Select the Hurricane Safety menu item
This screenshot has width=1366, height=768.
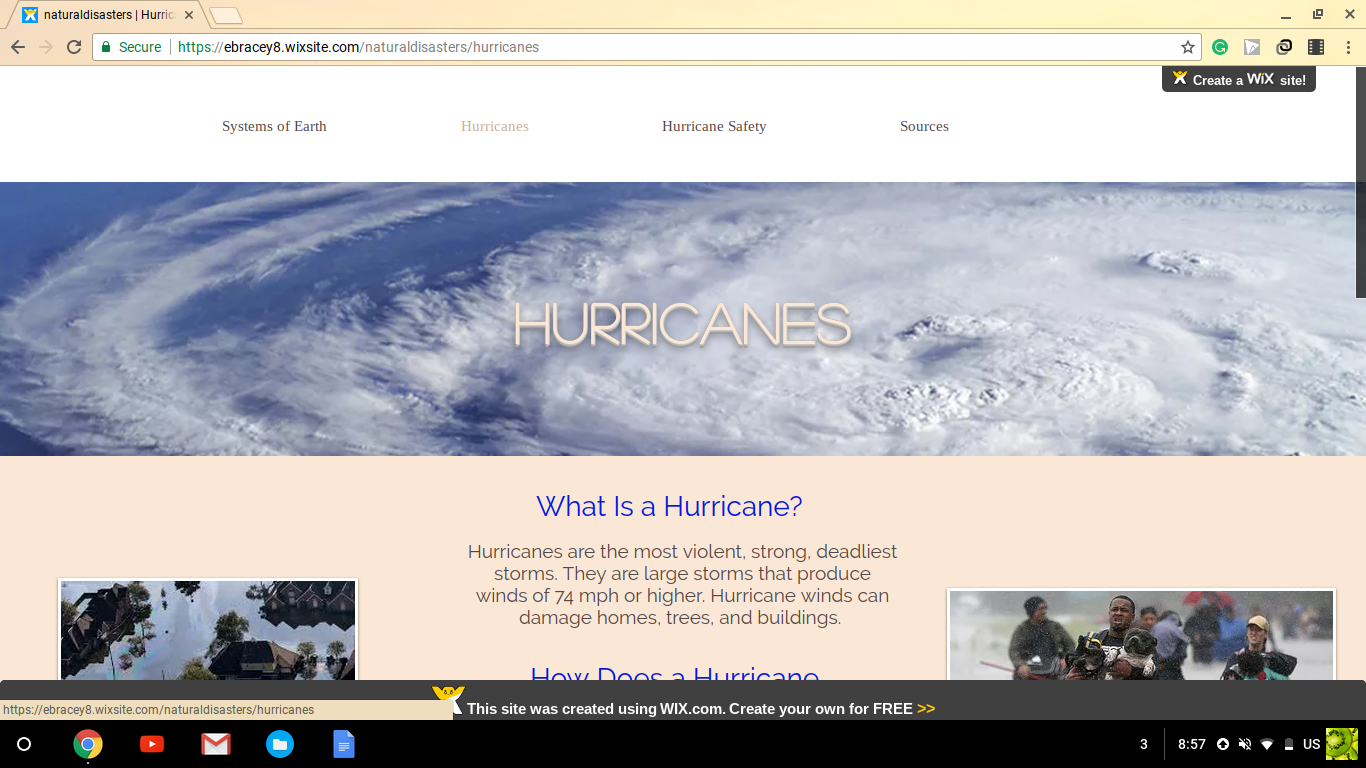(x=714, y=126)
